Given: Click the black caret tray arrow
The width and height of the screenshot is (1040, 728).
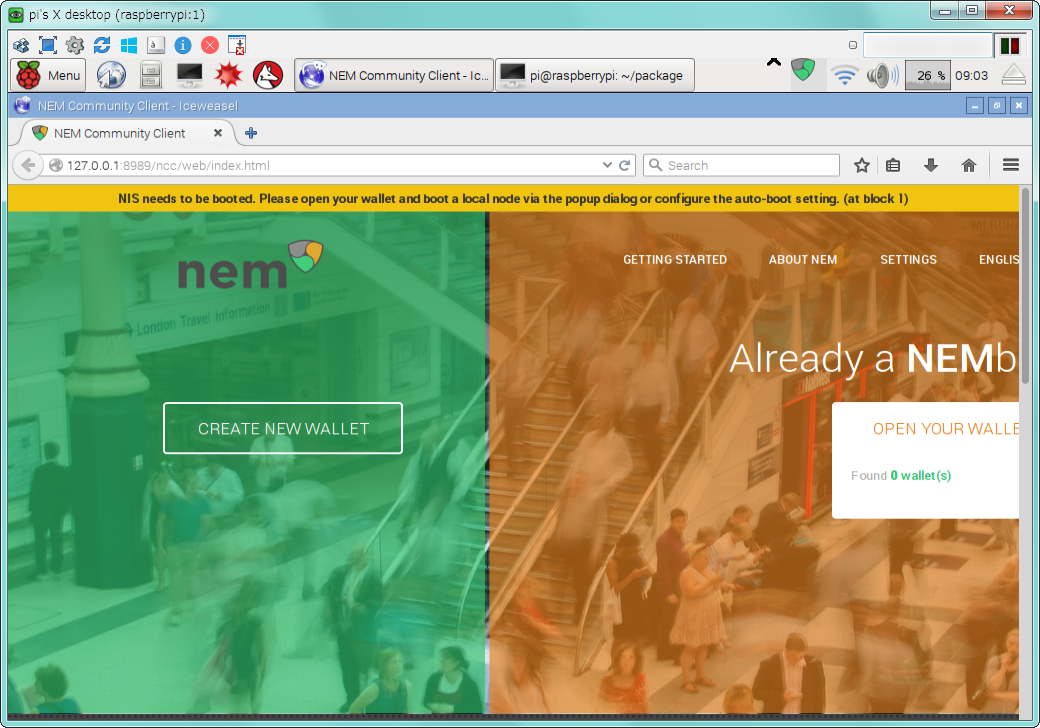Looking at the screenshot, I should click(x=773, y=62).
